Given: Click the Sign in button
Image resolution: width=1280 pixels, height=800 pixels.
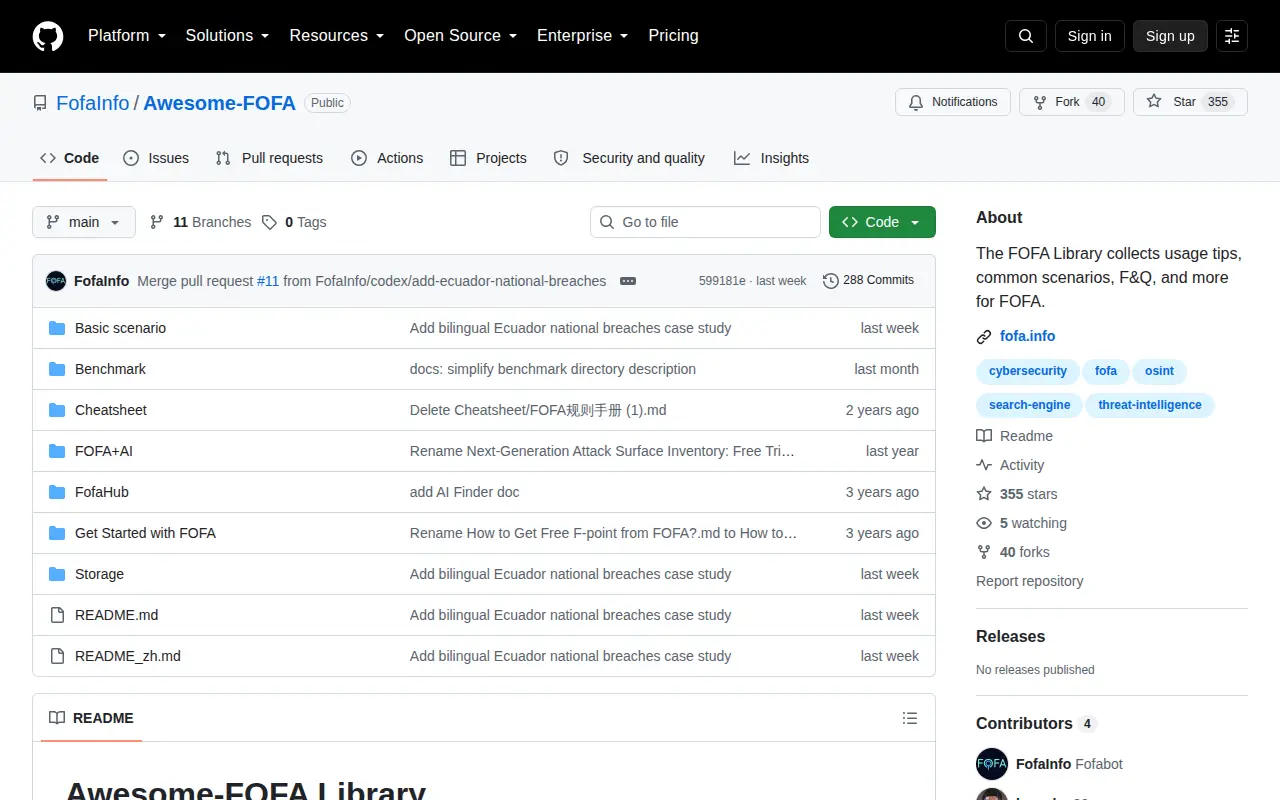Looking at the screenshot, I should pos(1089,36).
